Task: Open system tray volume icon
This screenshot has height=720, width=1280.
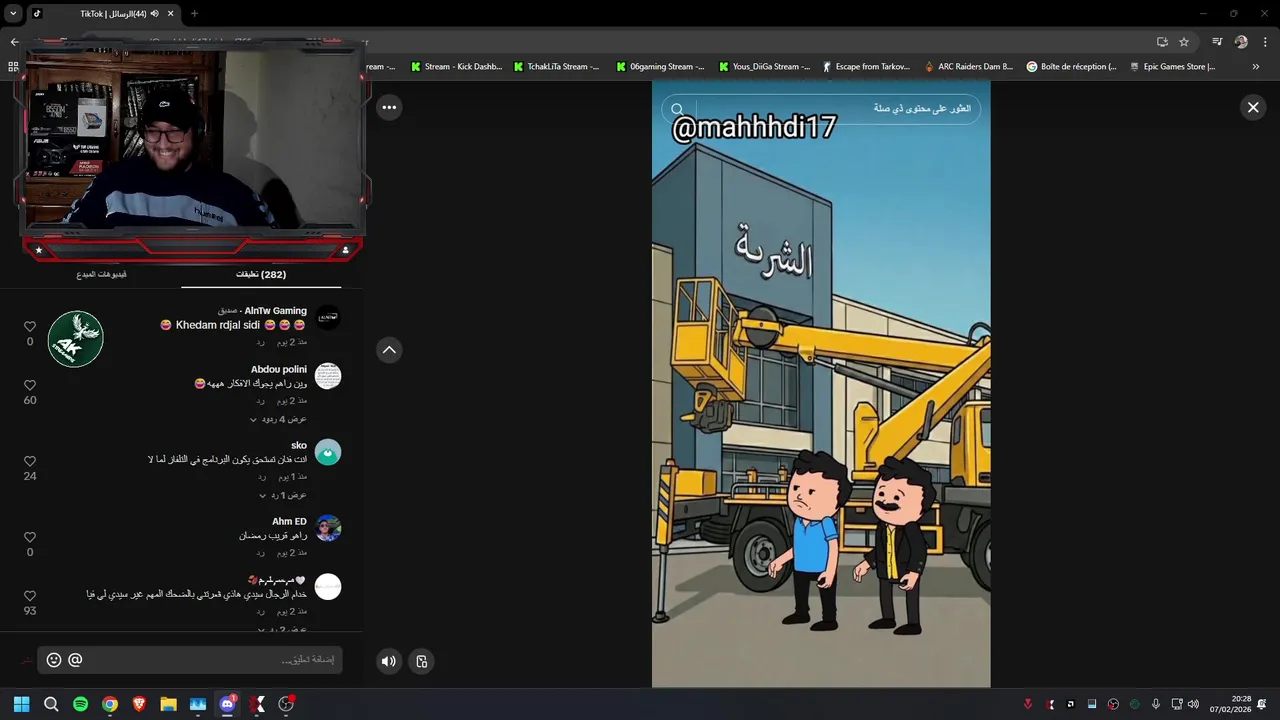Action: [x=1193, y=704]
